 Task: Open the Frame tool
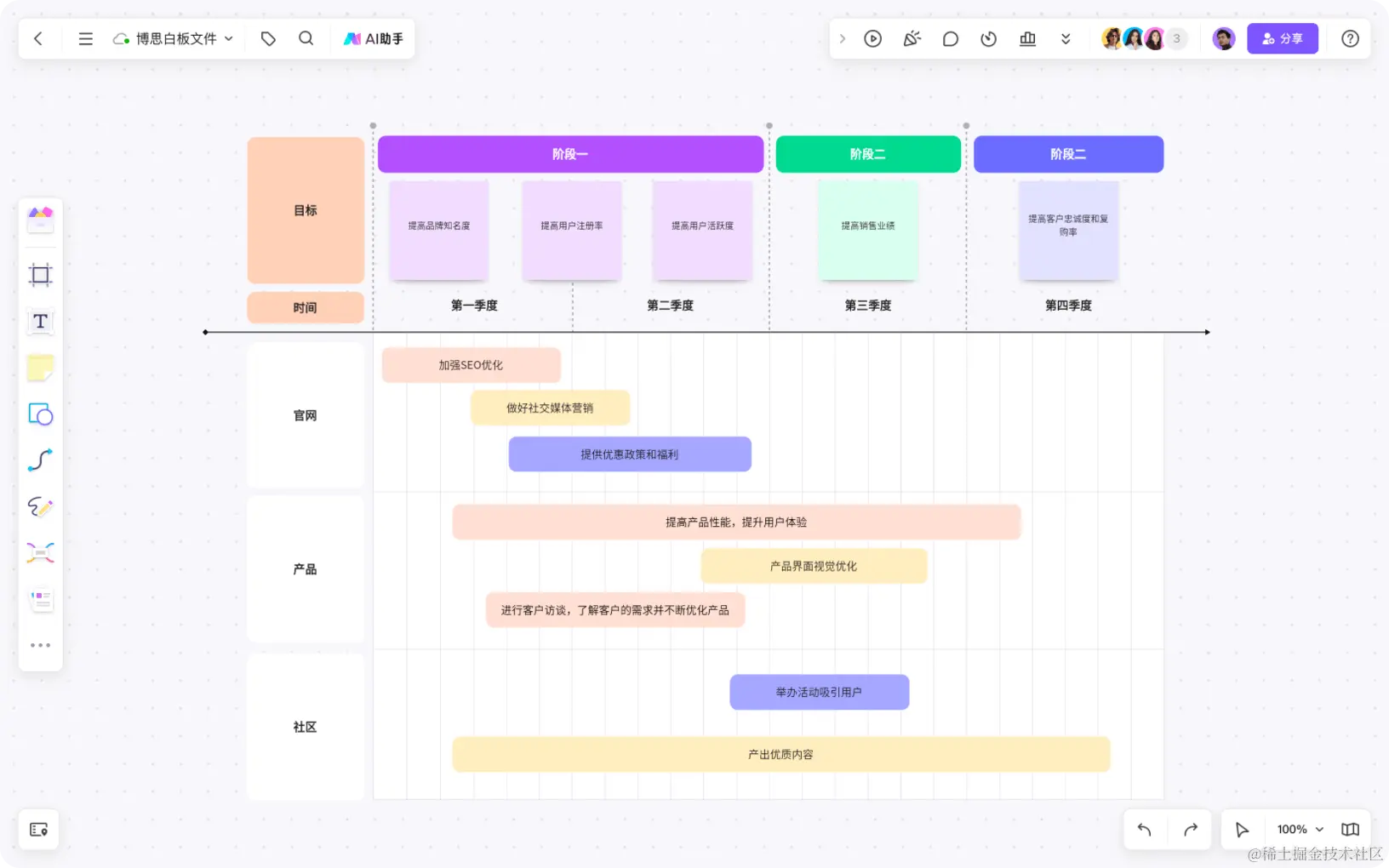pyautogui.click(x=40, y=275)
